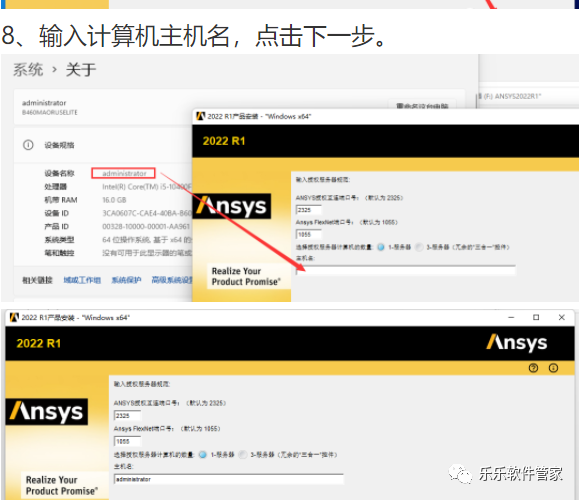Select 3-服务器 radio in upper installer

point(419,247)
